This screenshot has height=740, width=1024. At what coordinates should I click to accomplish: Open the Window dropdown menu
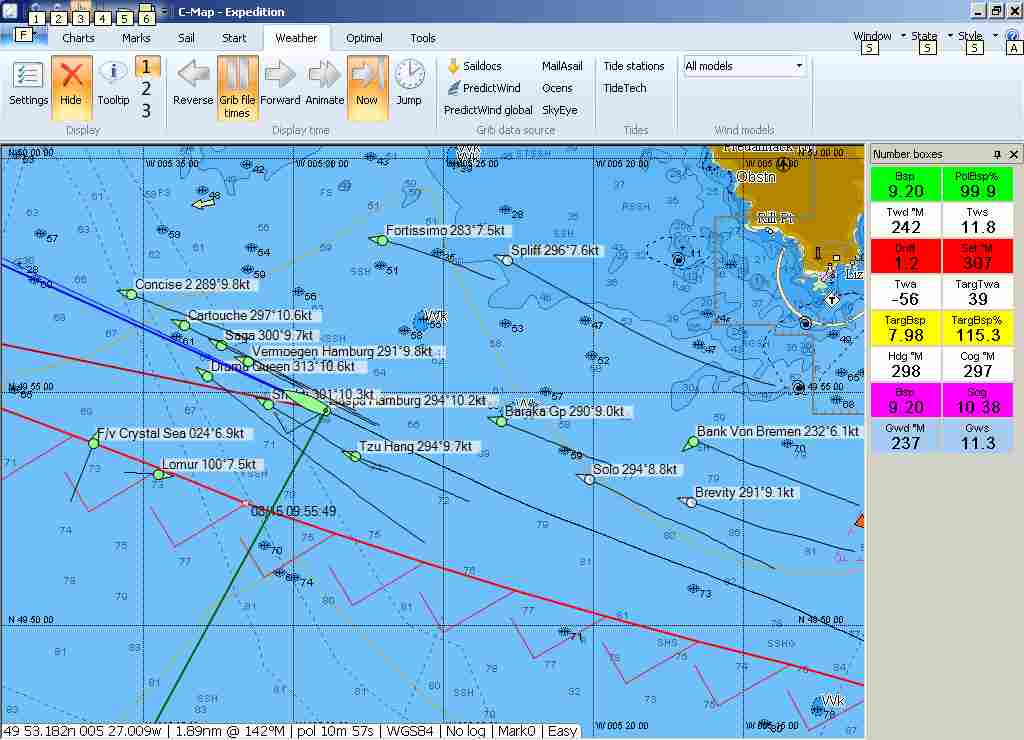coord(878,36)
